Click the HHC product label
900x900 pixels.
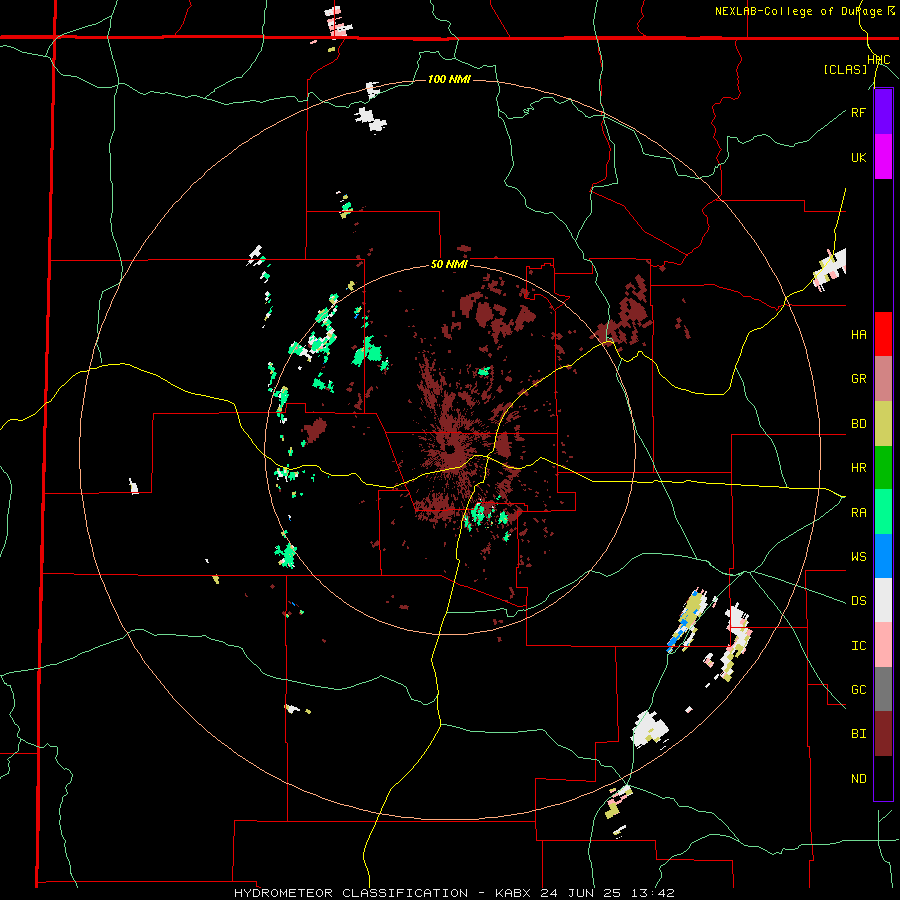(x=879, y=59)
